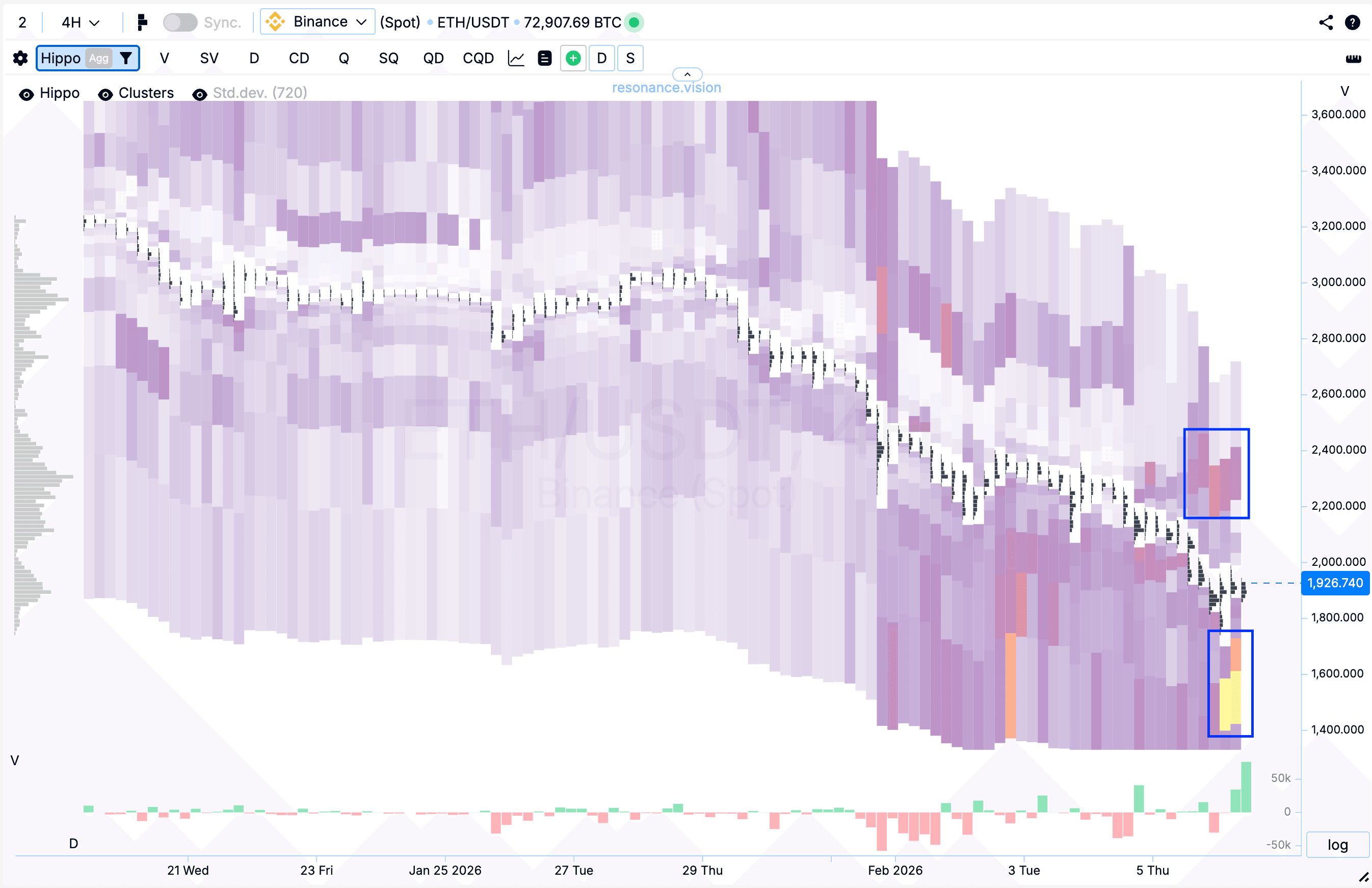Open the Binance exchange dropdown

point(318,22)
